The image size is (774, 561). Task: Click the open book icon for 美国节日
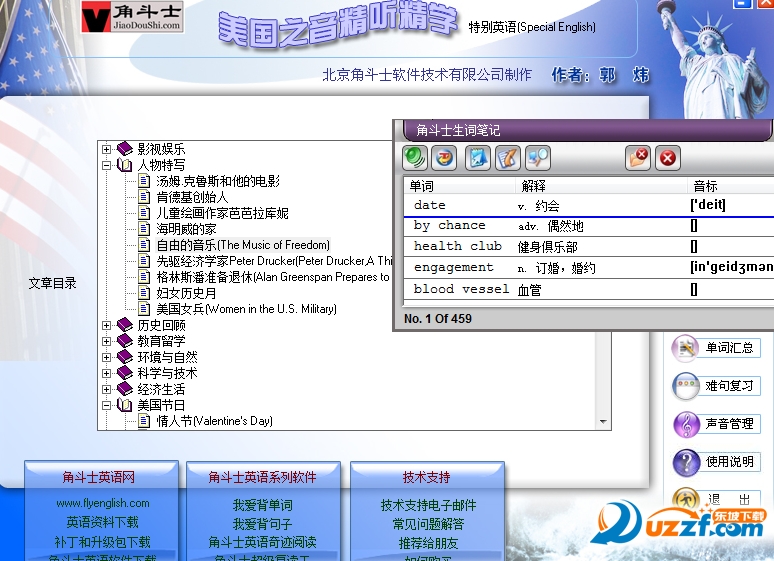tap(125, 405)
